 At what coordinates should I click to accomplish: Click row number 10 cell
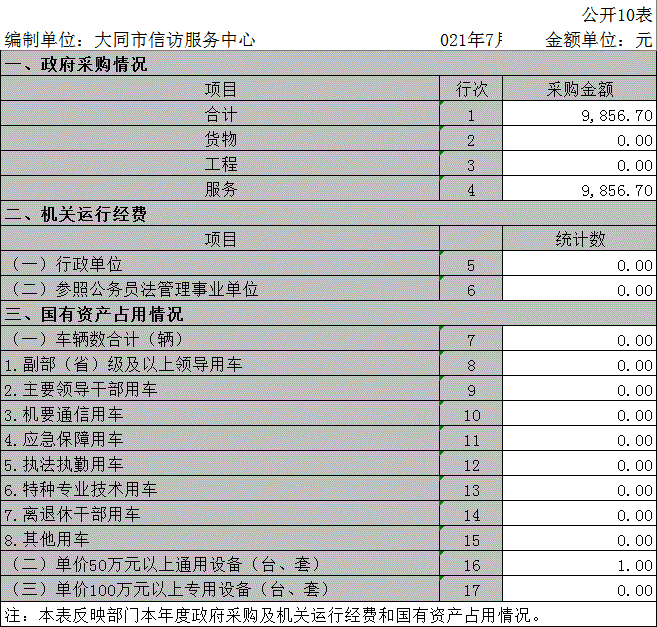pos(471,415)
